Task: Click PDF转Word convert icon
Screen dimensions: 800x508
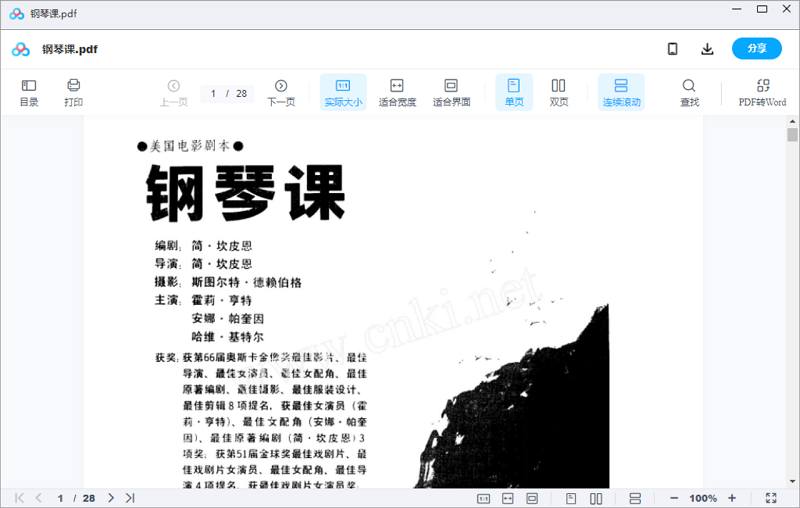Action: click(762, 92)
